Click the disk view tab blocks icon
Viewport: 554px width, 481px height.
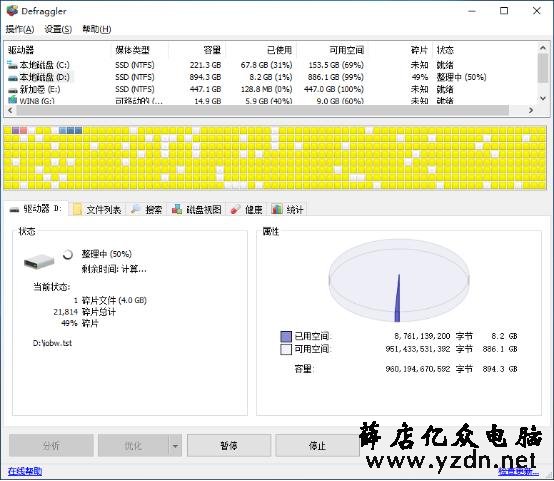[x=177, y=209]
